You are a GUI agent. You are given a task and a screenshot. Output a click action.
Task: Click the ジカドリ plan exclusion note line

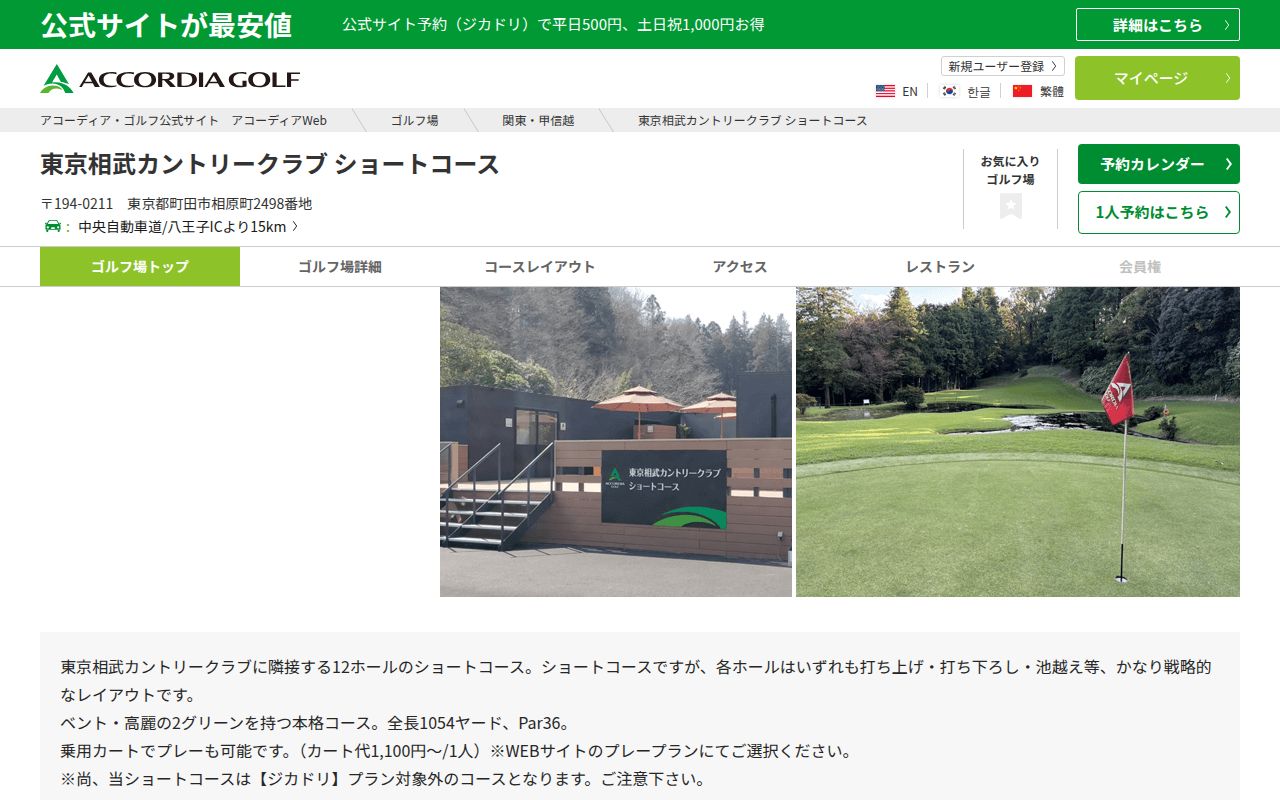[383, 778]
